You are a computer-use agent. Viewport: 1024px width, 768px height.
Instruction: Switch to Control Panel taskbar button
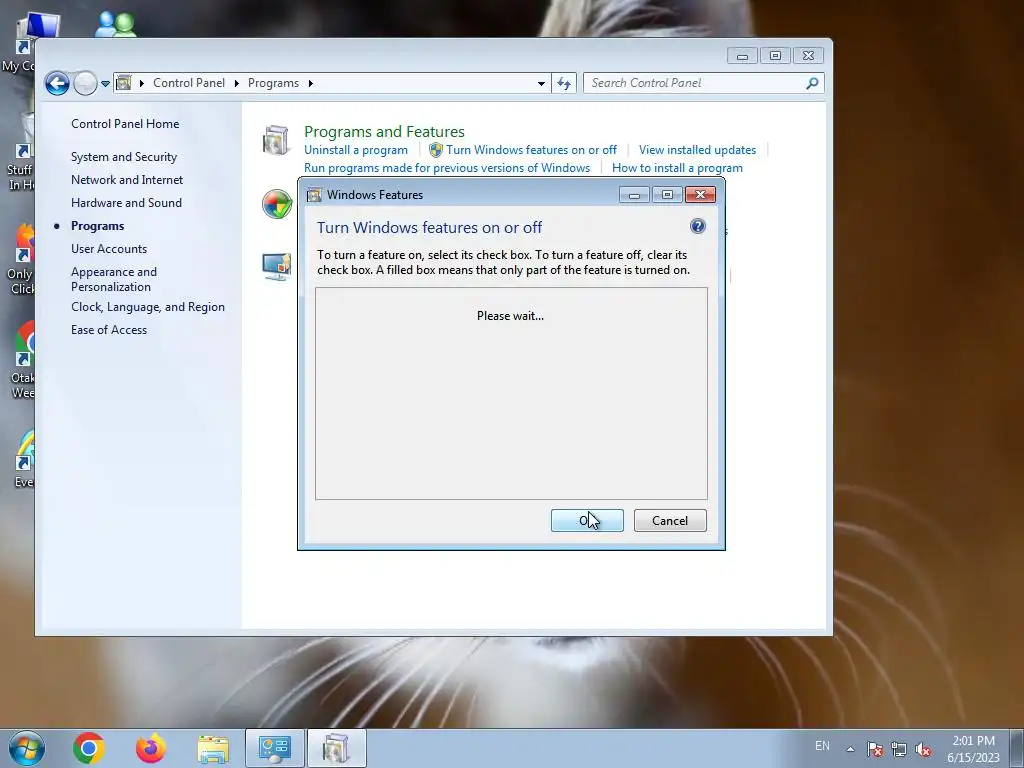point(274,748)
